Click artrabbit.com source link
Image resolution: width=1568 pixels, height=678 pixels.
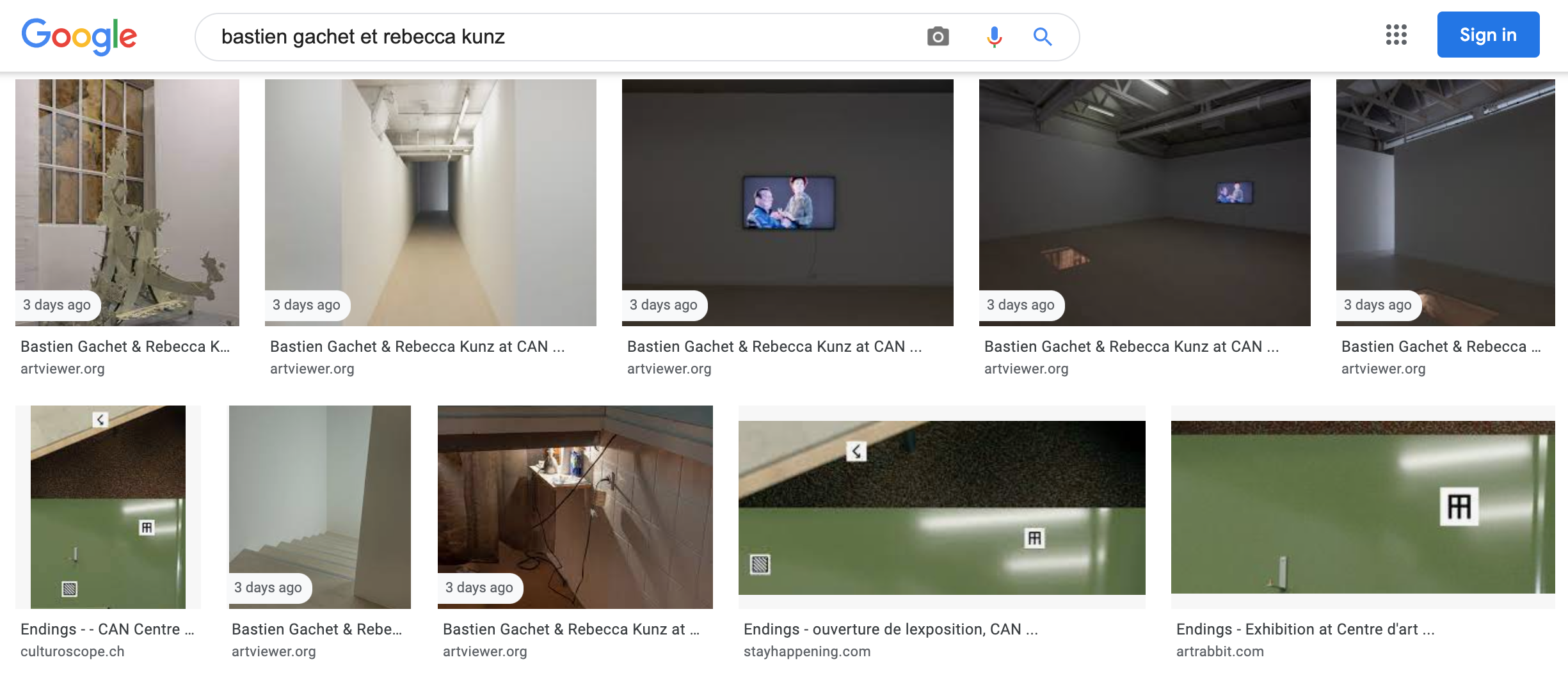[1220, 652]
